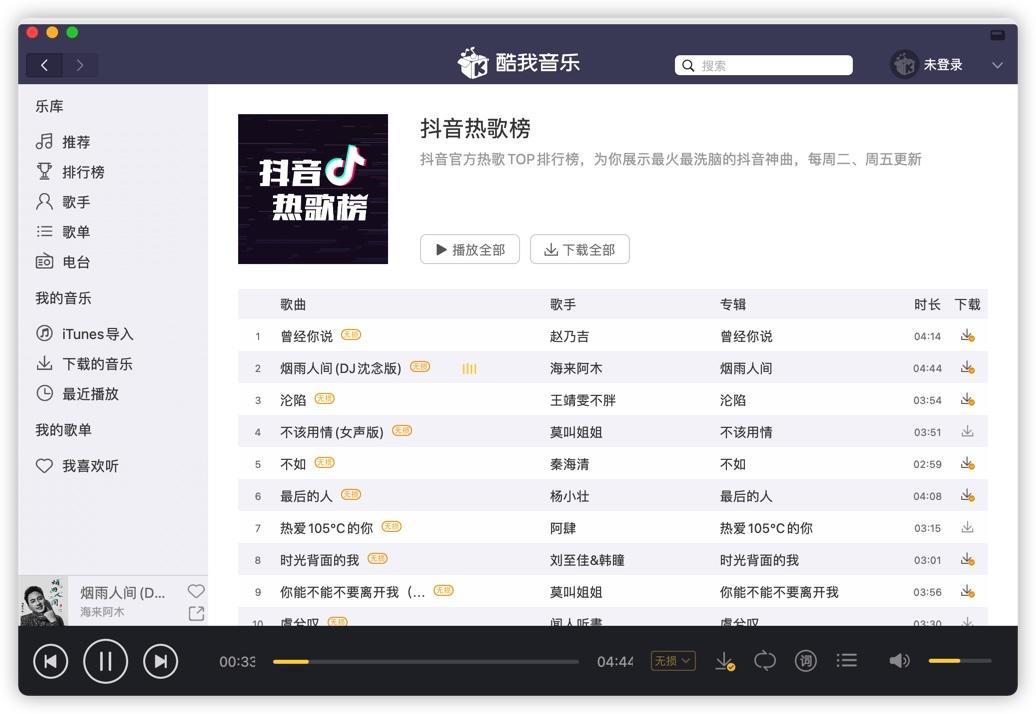1036x714 pixels.
Task: Select 歌单 from the sidebar menu
Action: pyautogui.click(x=75, y=231)
